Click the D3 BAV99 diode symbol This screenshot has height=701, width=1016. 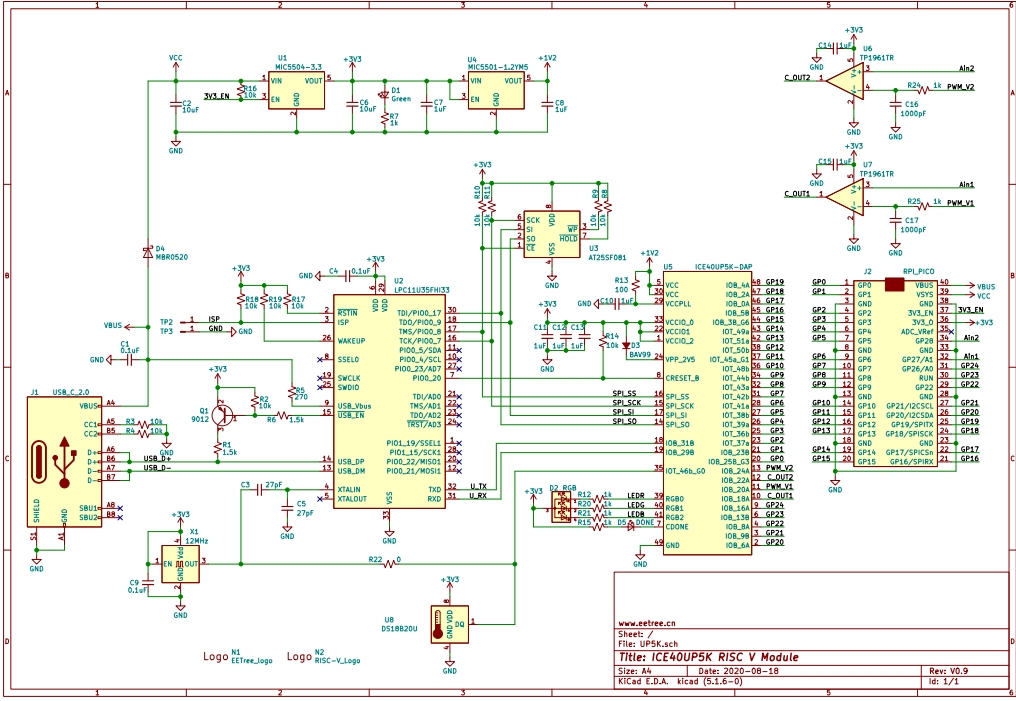click(626, 345)
